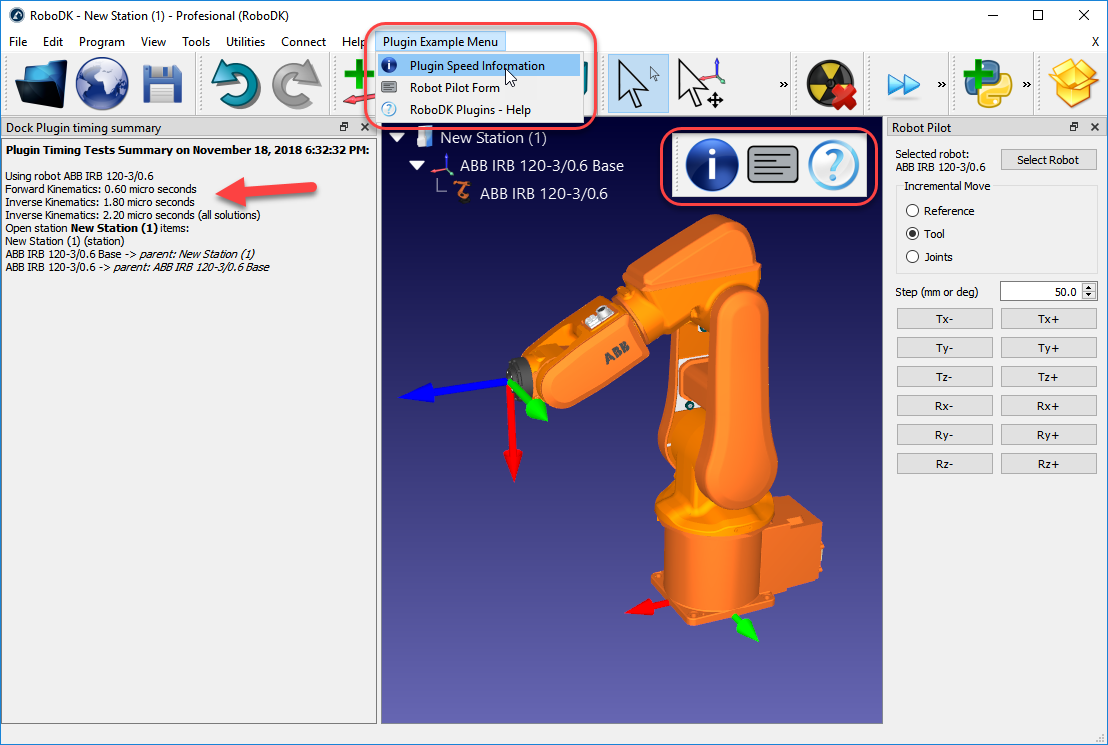Float the Dock Plugin timing summary panel
Viewport: 1108px width, 745px height.
pyautogui.click(x=344, y=127)
